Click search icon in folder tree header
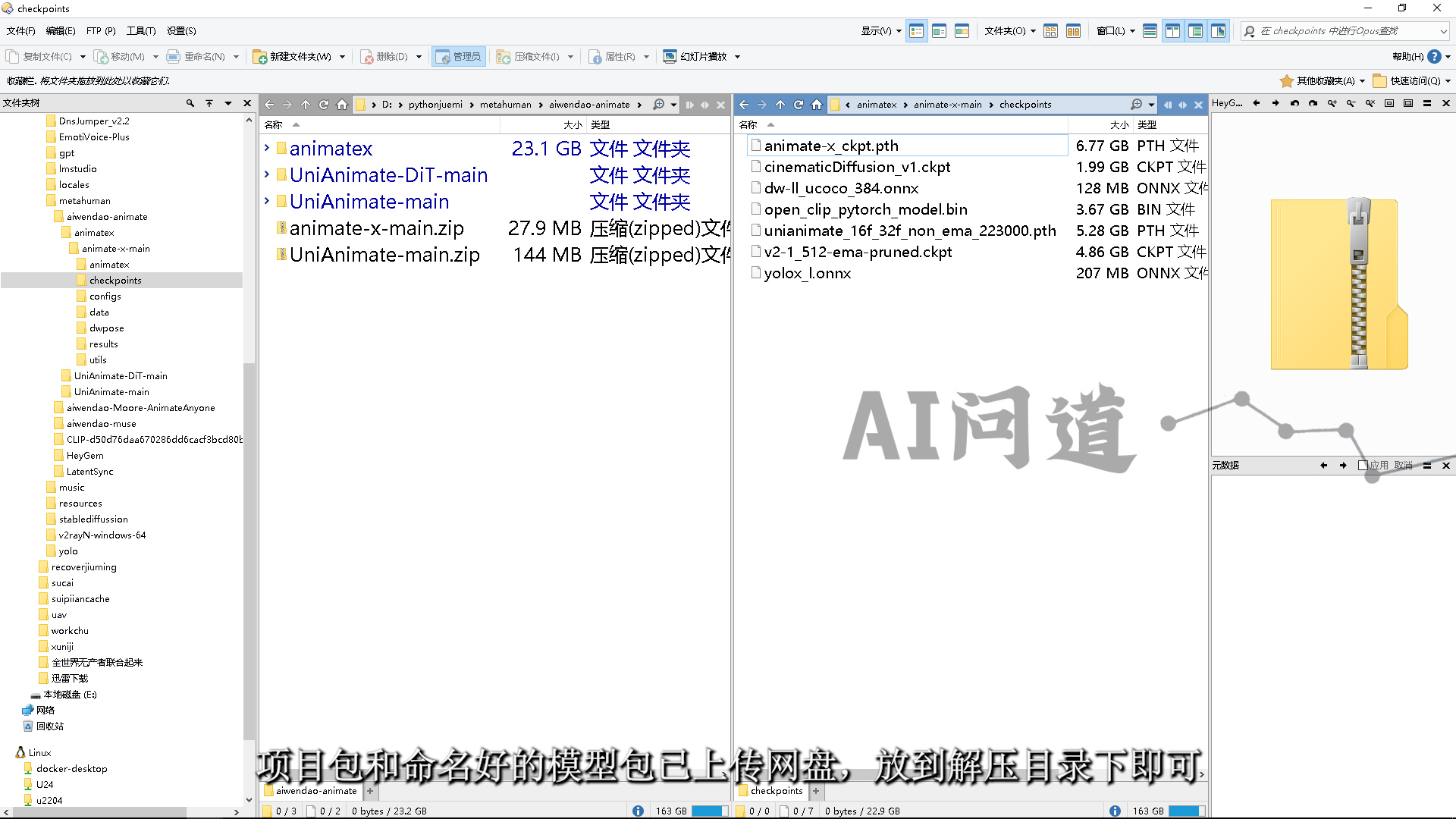 pos(190,103)
